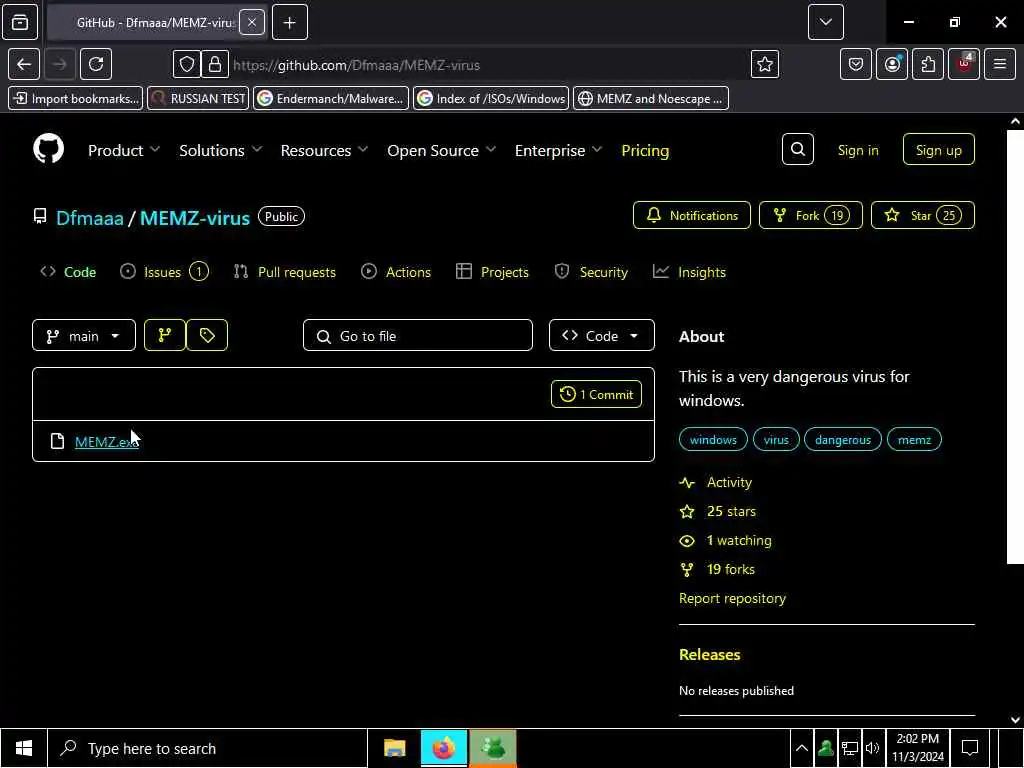Click the dangerous topic tag
Image resolution: width=1024 pixels, height=768 pixels.
click(x=842, y=440)
